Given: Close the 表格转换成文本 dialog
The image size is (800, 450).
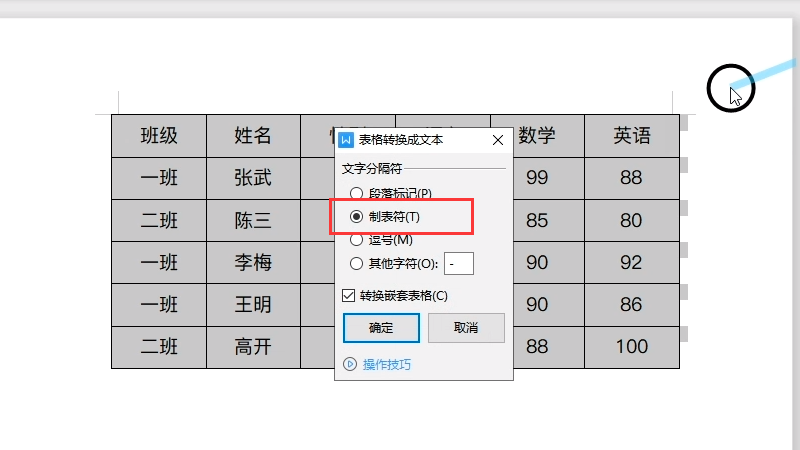Looking at the screenshot, I should point(498,141).
